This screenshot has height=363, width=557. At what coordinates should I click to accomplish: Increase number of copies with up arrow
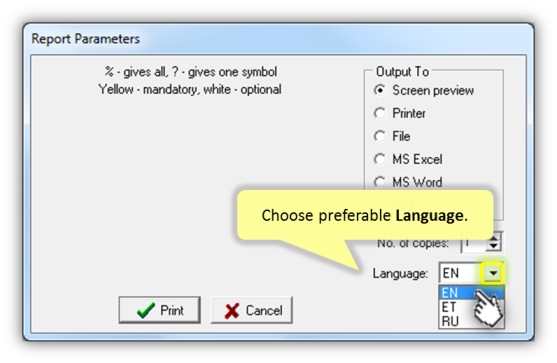tap(493, 238)
